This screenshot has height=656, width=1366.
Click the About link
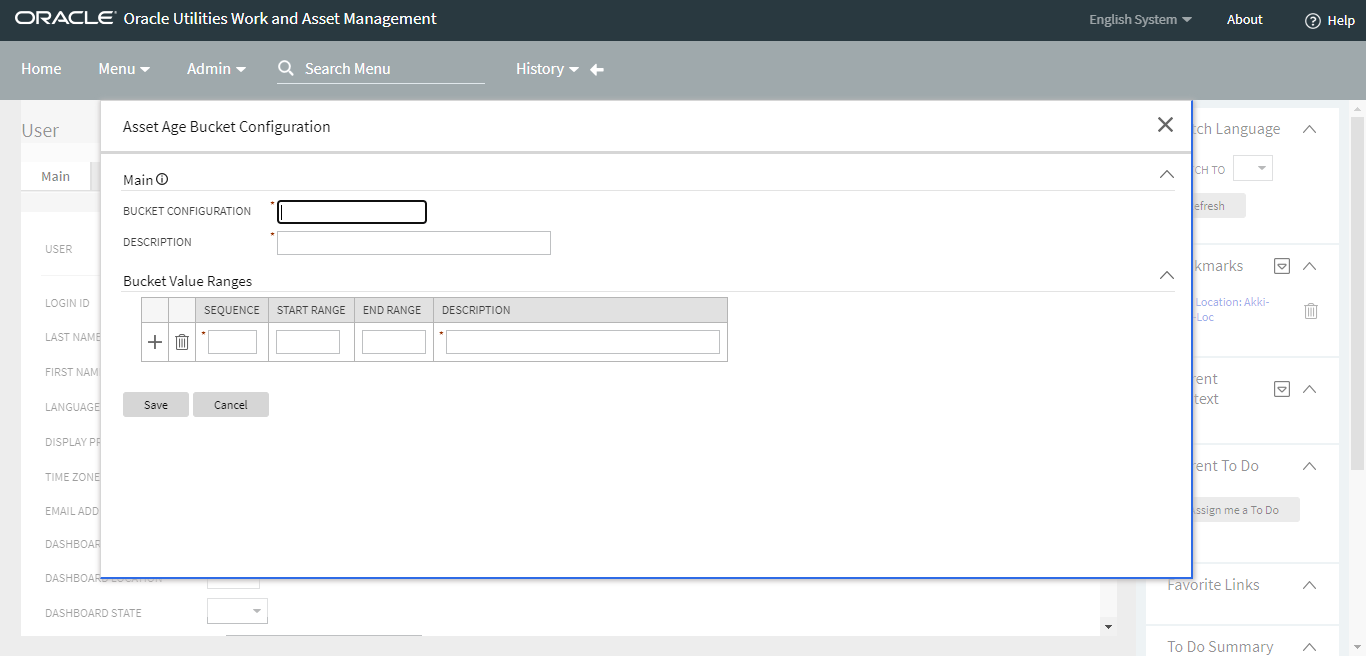tap(1244, 19)
